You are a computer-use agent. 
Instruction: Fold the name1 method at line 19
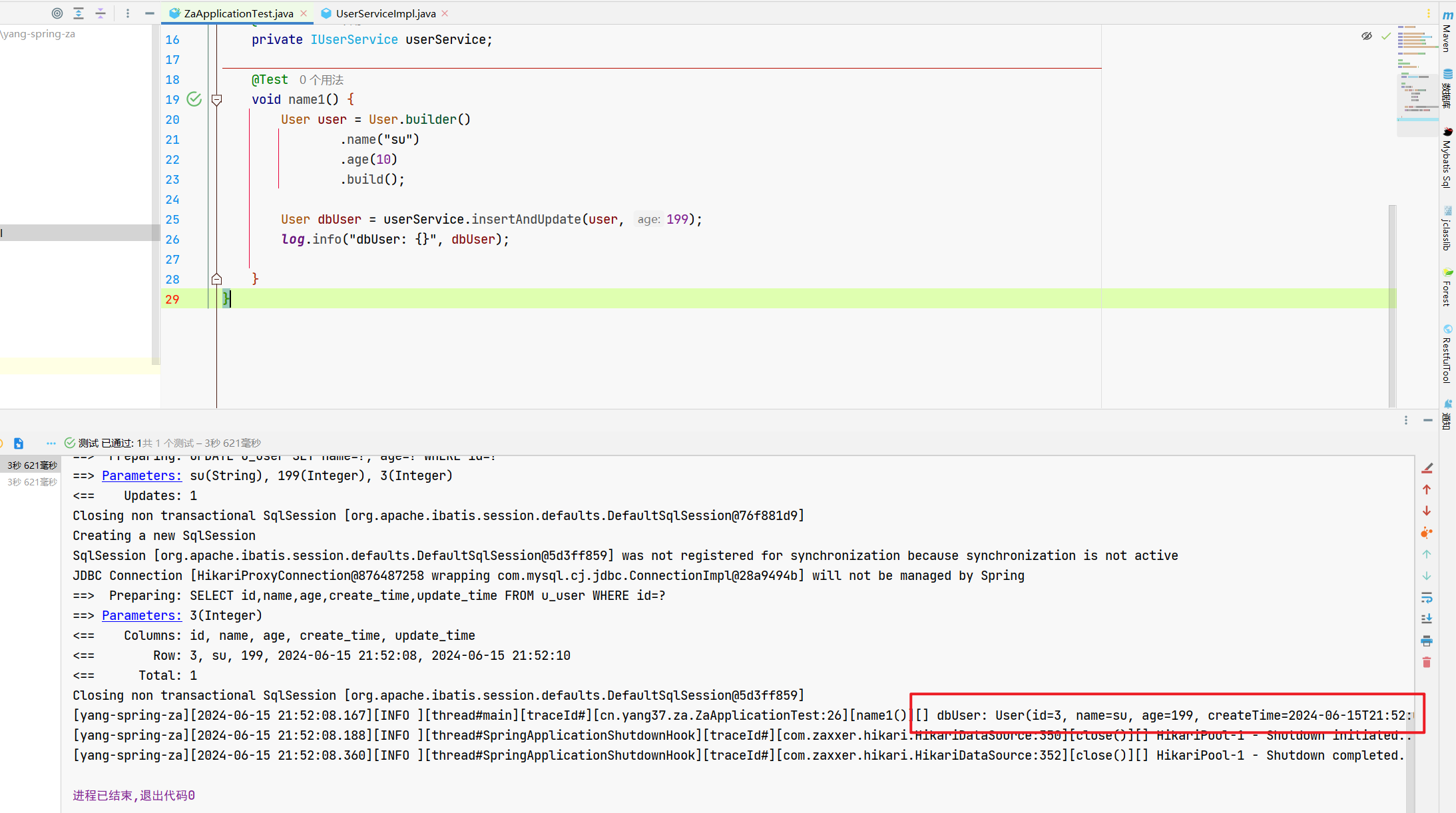pos(216,100)
